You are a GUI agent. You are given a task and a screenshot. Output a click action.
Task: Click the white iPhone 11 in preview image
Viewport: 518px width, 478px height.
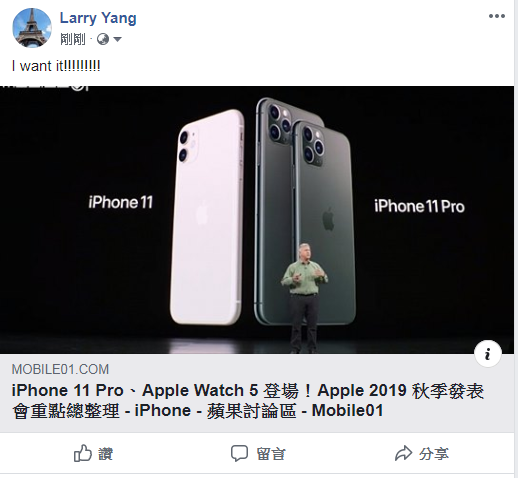pyautogui.click(x=207, y=217)
